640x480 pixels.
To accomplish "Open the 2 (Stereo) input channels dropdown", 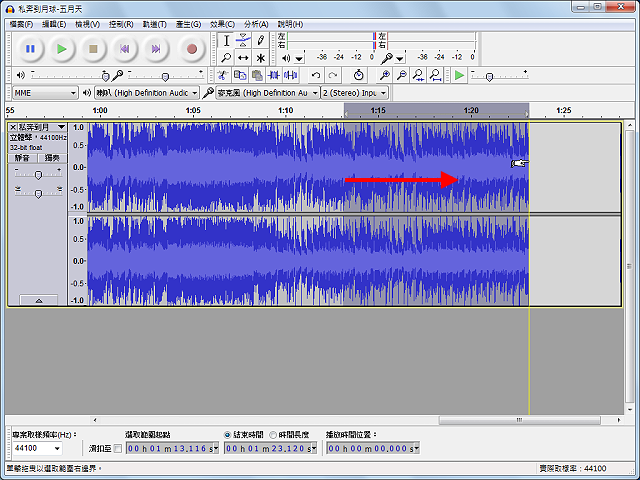I will tap(354, 93).
